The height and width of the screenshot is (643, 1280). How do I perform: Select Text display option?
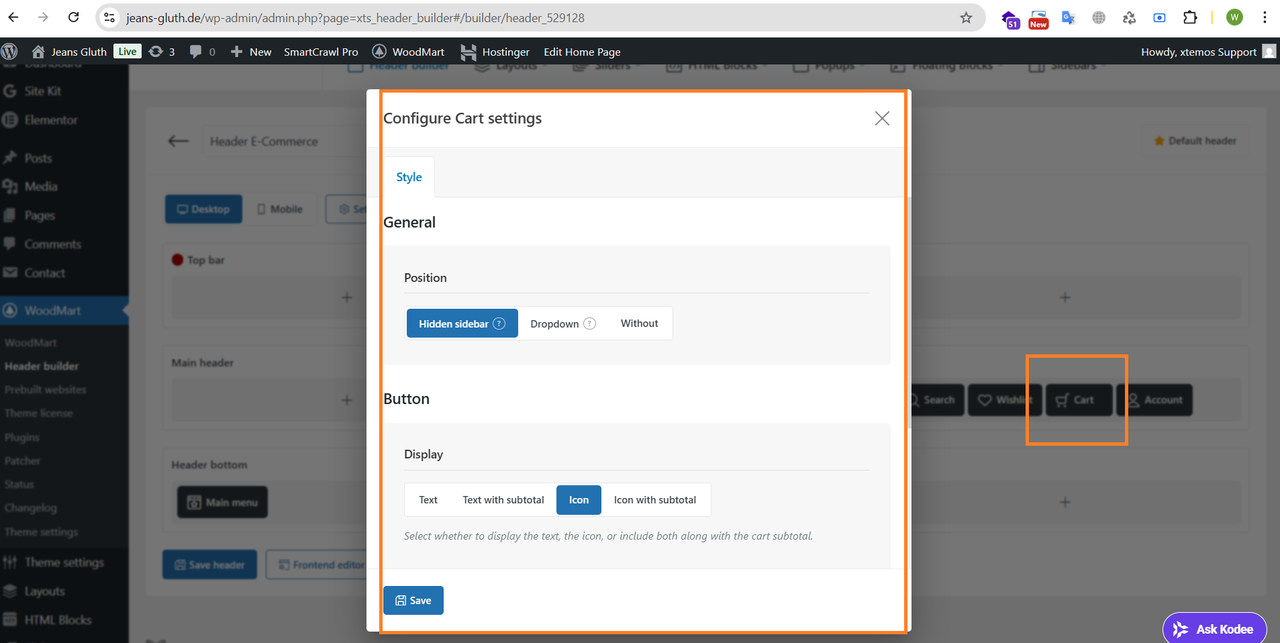(428, 500)
